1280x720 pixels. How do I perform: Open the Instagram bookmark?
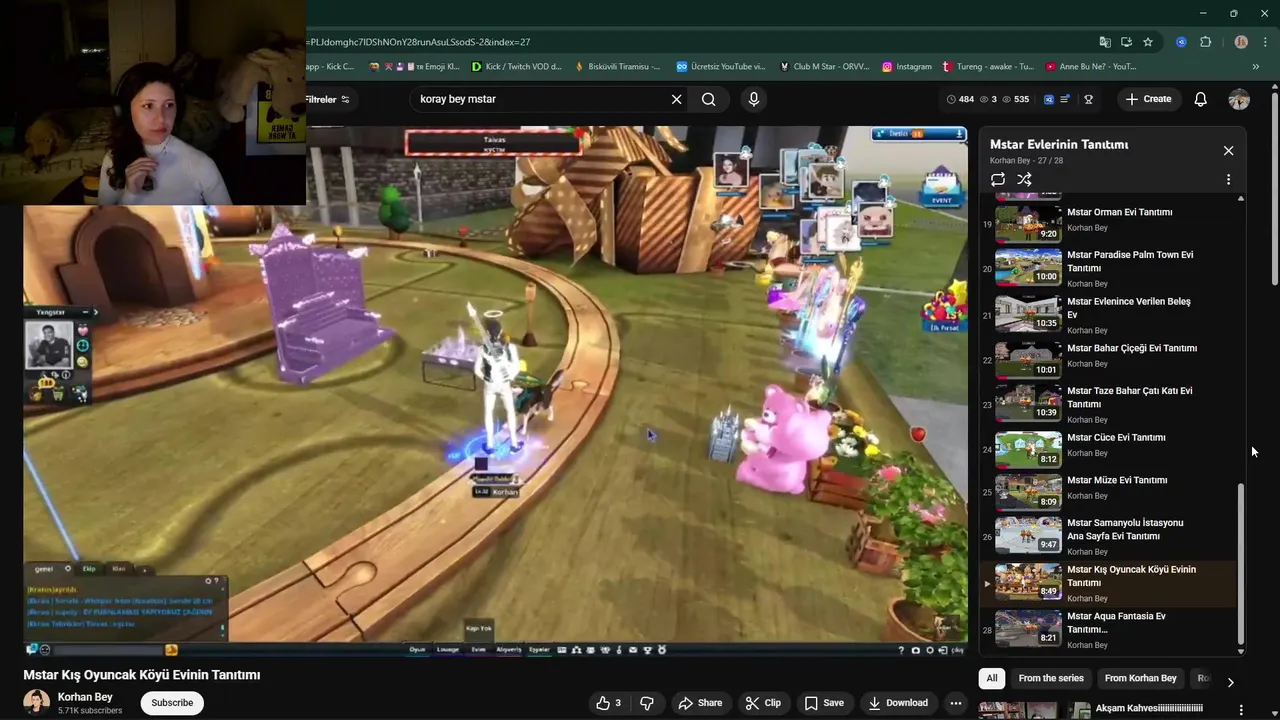click(907, 67)
